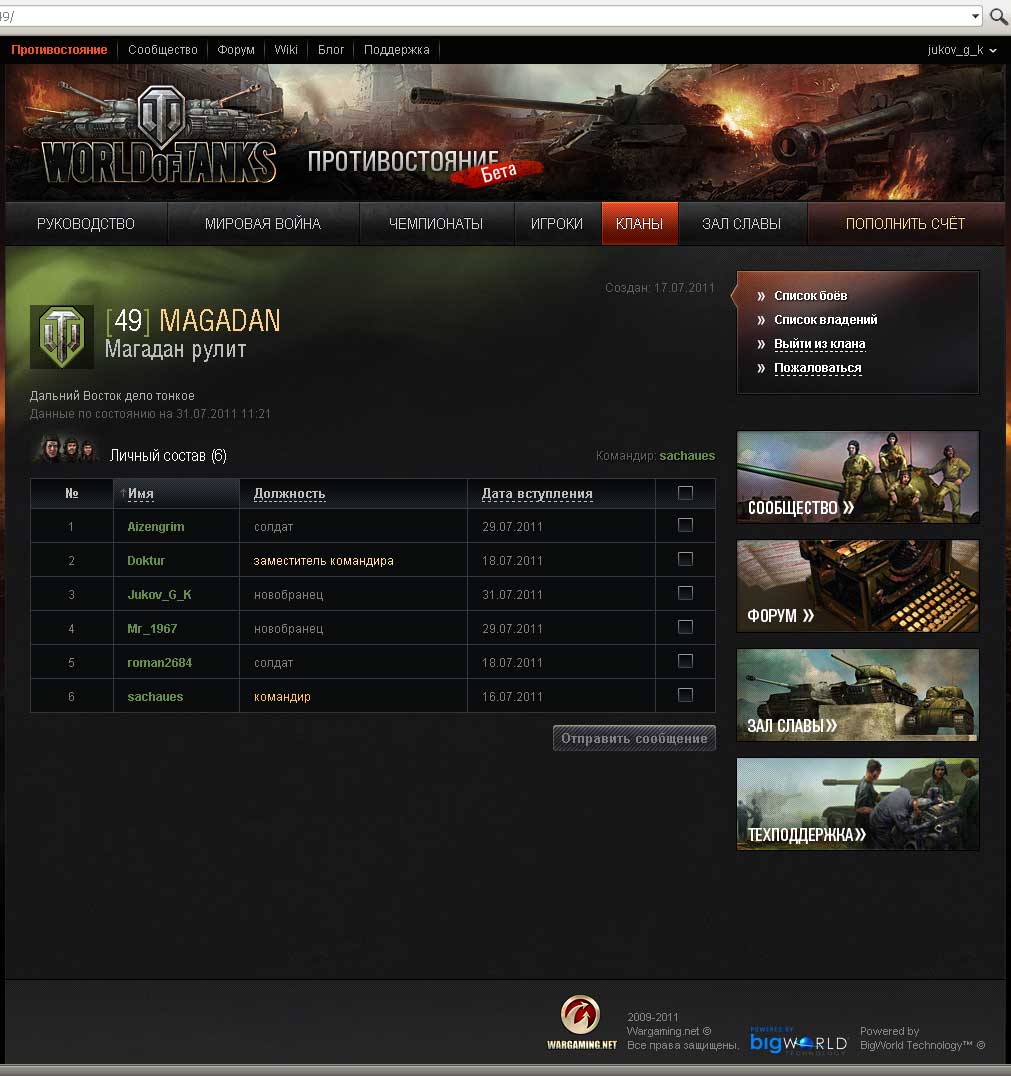
Task: Open the Чемпионаты navigation tab
Action: coord(436,224)
